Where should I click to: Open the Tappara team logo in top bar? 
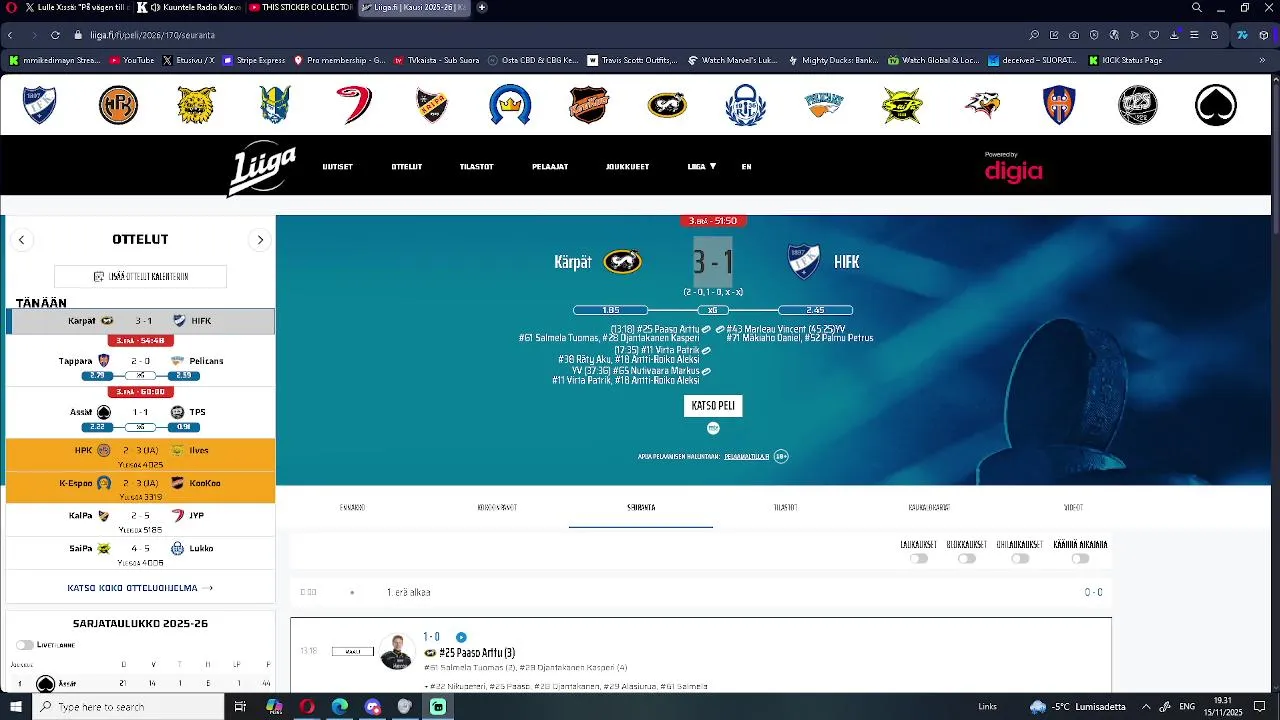[1059, 105]
